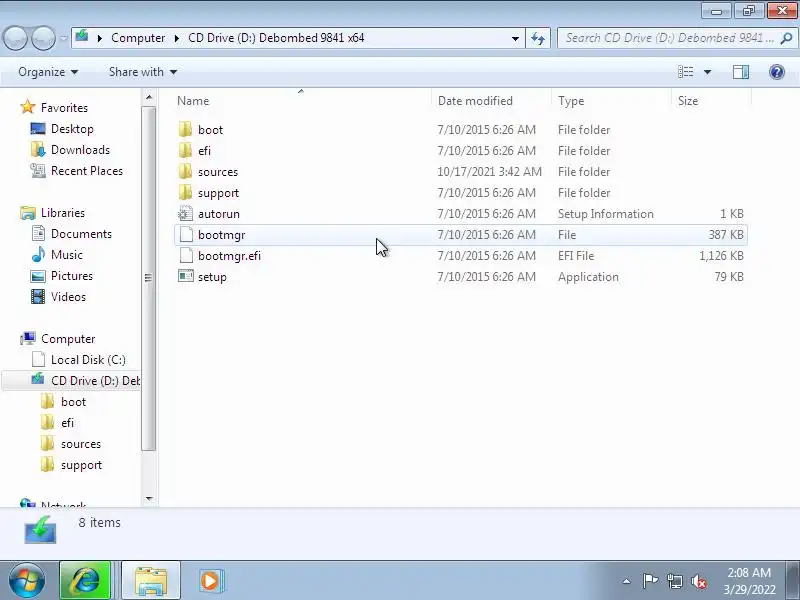Click Windows Explorer taskbar button
800x600 pixels.
tap(151, 581)
